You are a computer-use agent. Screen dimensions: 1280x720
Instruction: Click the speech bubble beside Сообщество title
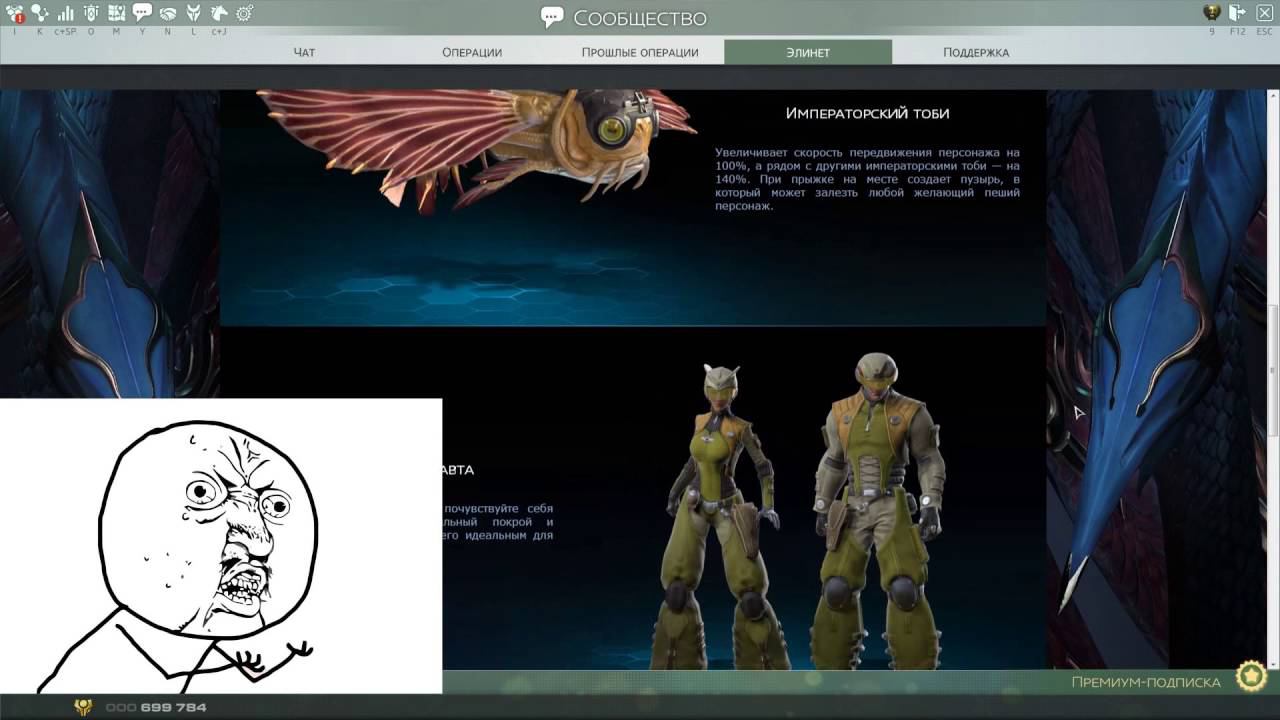[x=552, y=17]
